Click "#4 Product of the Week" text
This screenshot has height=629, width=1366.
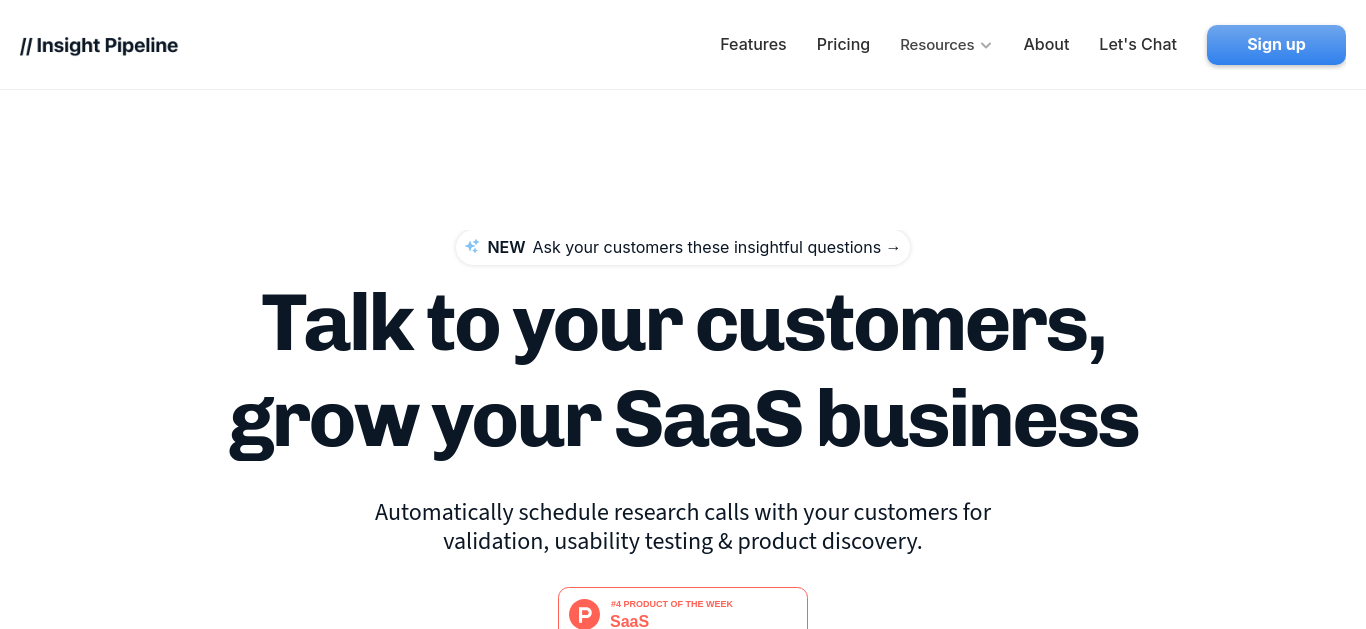672,604
